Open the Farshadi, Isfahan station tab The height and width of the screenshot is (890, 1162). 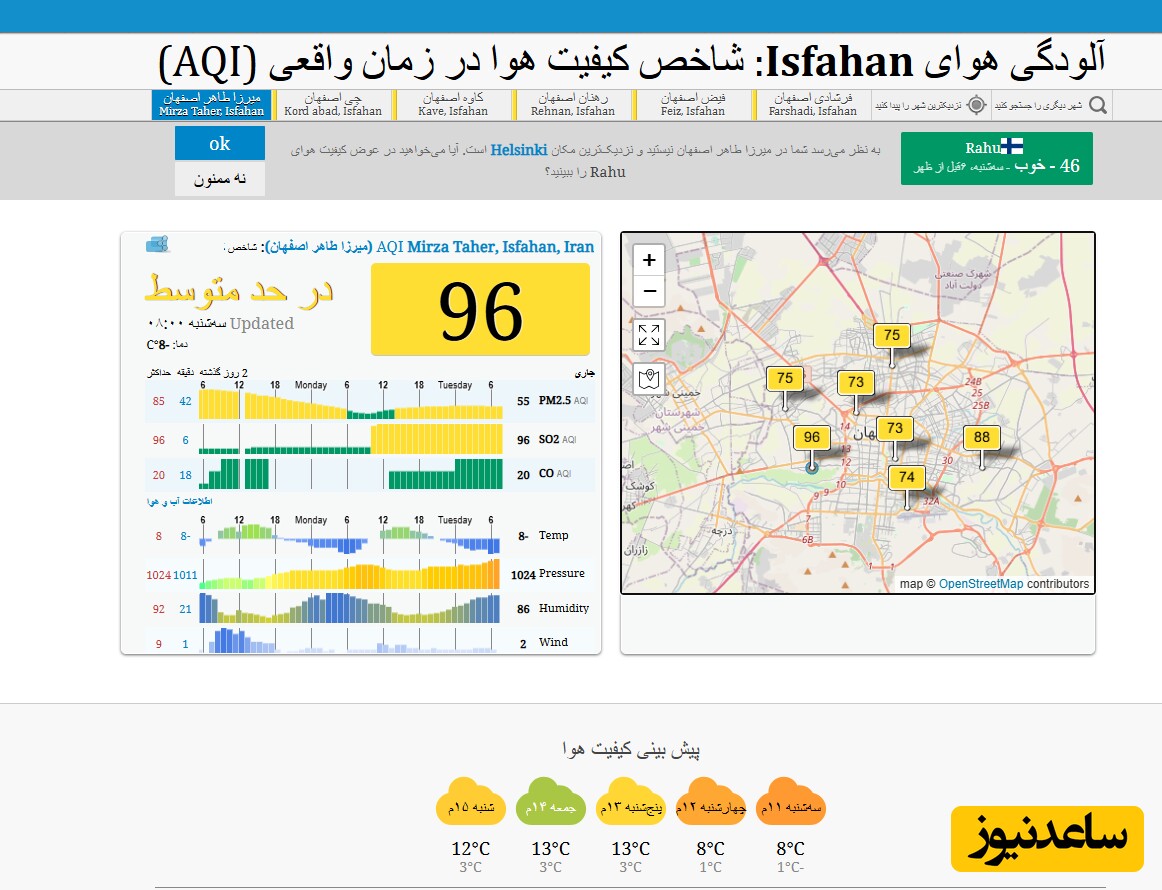(x=812, y=105)
